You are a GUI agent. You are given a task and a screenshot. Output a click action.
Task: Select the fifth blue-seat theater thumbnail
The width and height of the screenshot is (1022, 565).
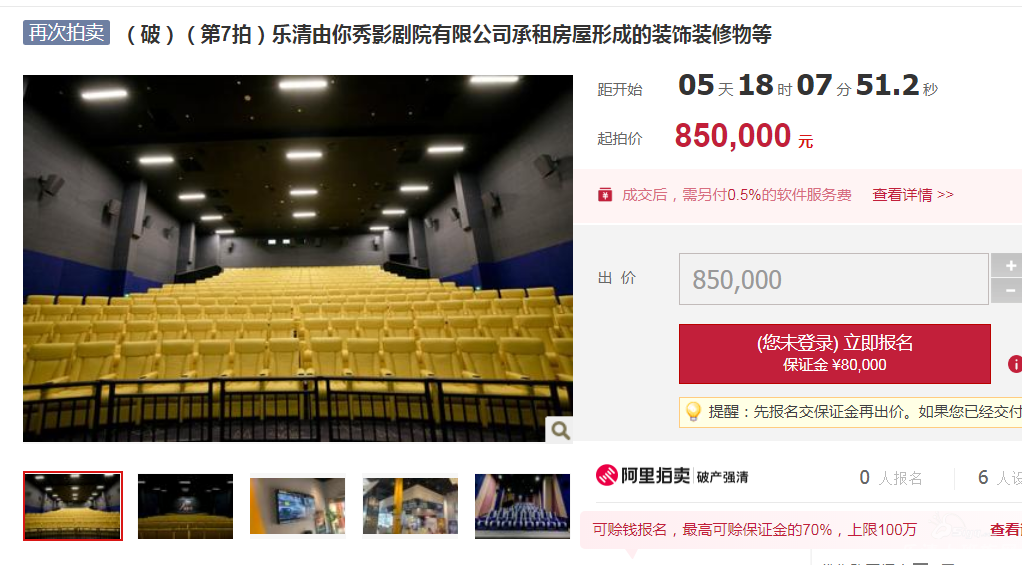522,506
